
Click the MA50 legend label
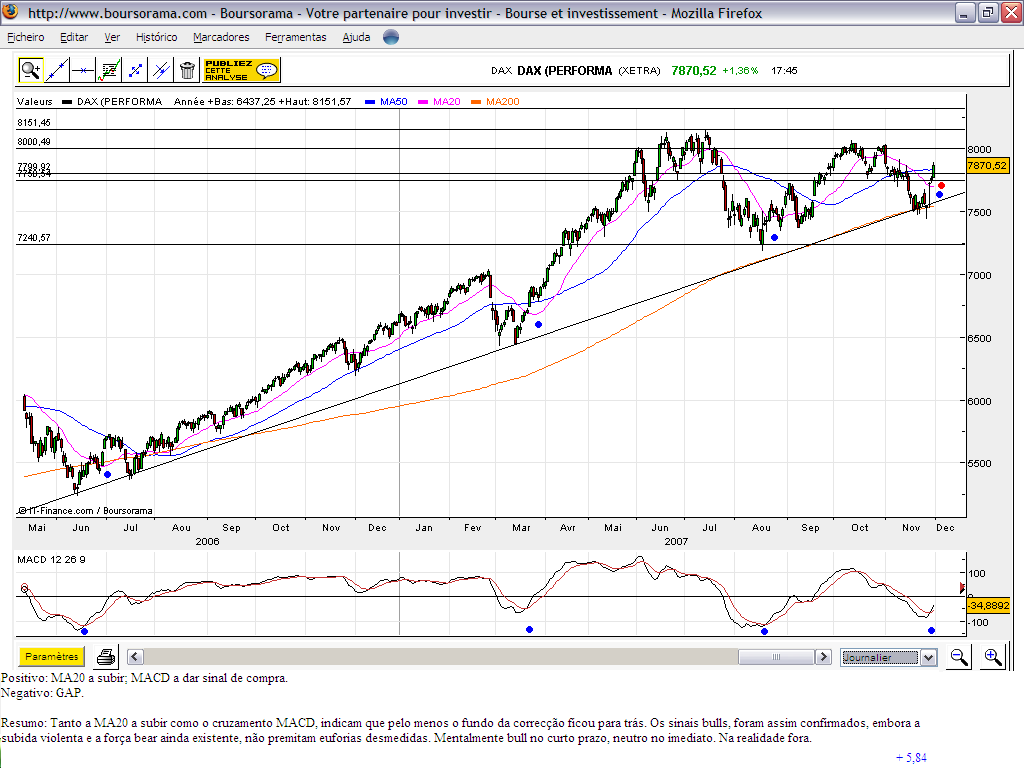(x=394, y=101)
